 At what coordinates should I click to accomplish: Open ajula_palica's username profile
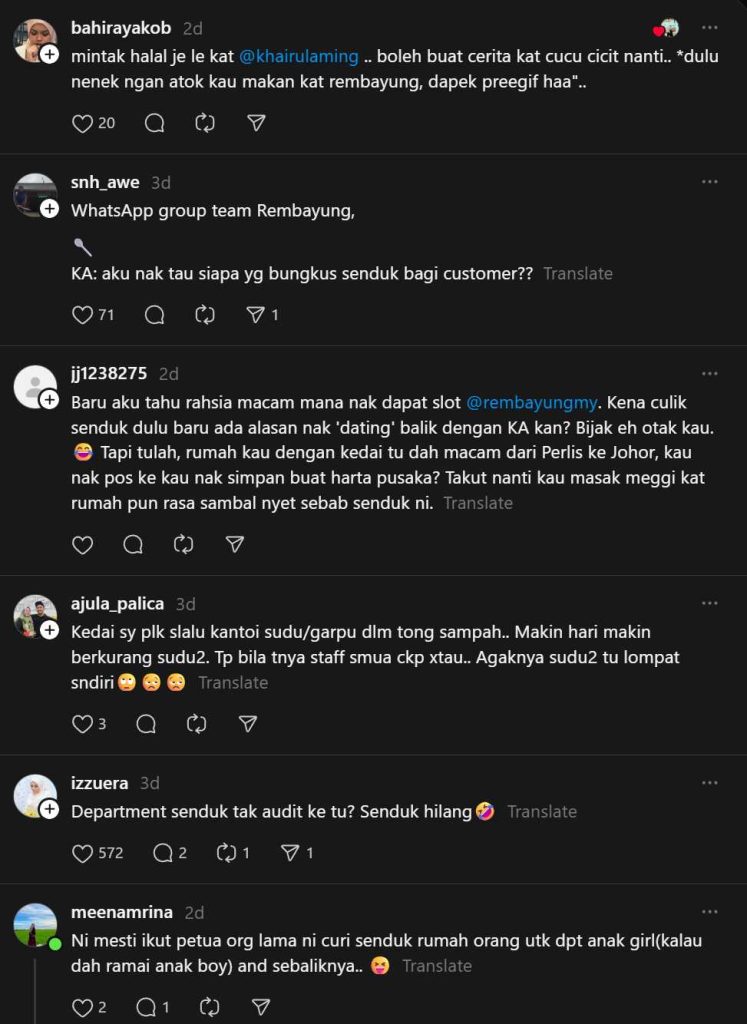click(117, 604)
